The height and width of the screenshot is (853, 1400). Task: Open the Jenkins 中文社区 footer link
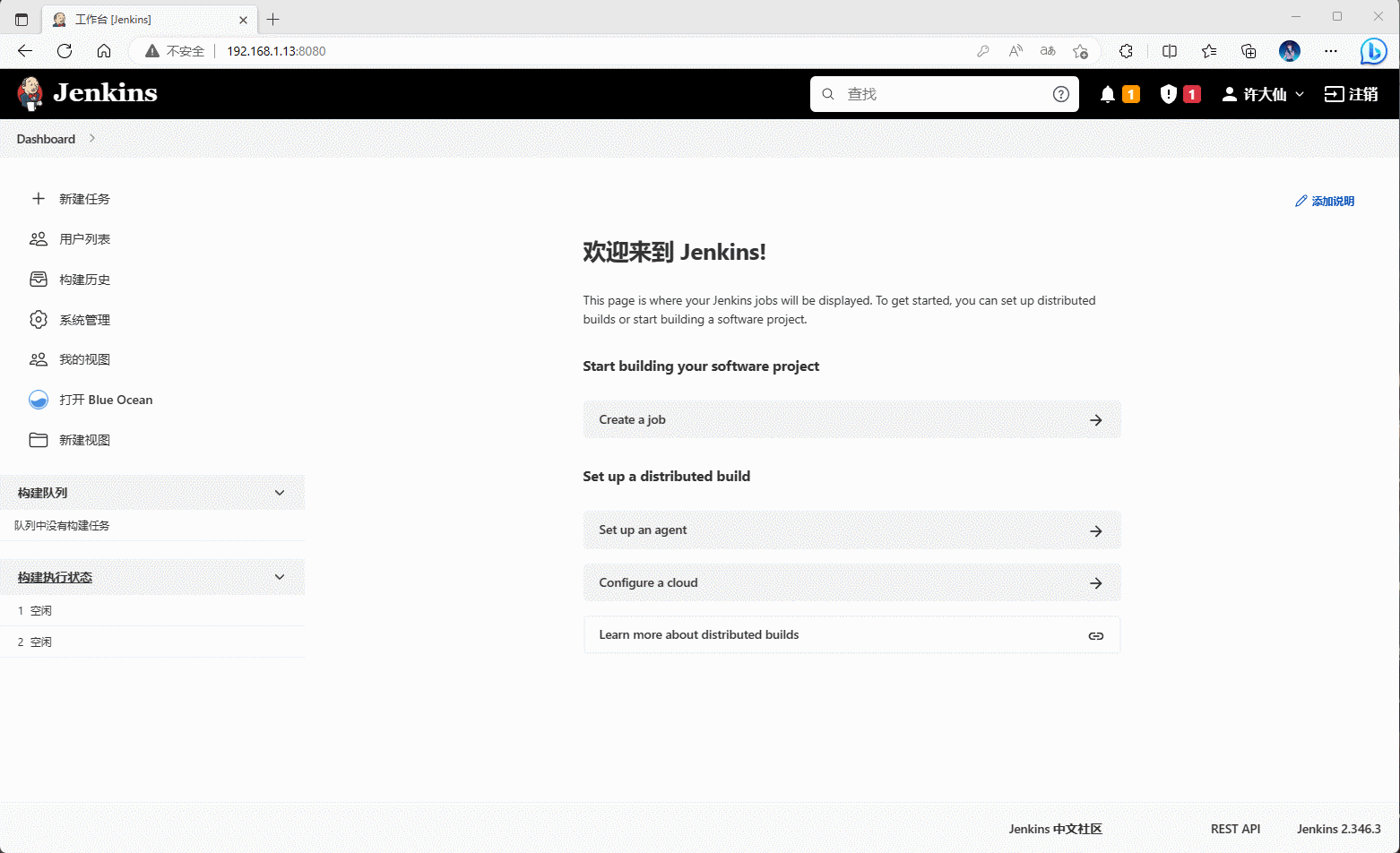pyautogui.click(x=1055, y=829)
